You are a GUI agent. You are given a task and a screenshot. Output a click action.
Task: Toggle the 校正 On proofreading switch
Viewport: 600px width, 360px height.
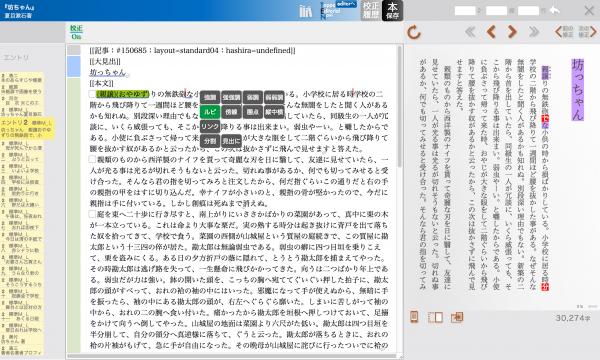pyautogui.click(x=76, y=32)
